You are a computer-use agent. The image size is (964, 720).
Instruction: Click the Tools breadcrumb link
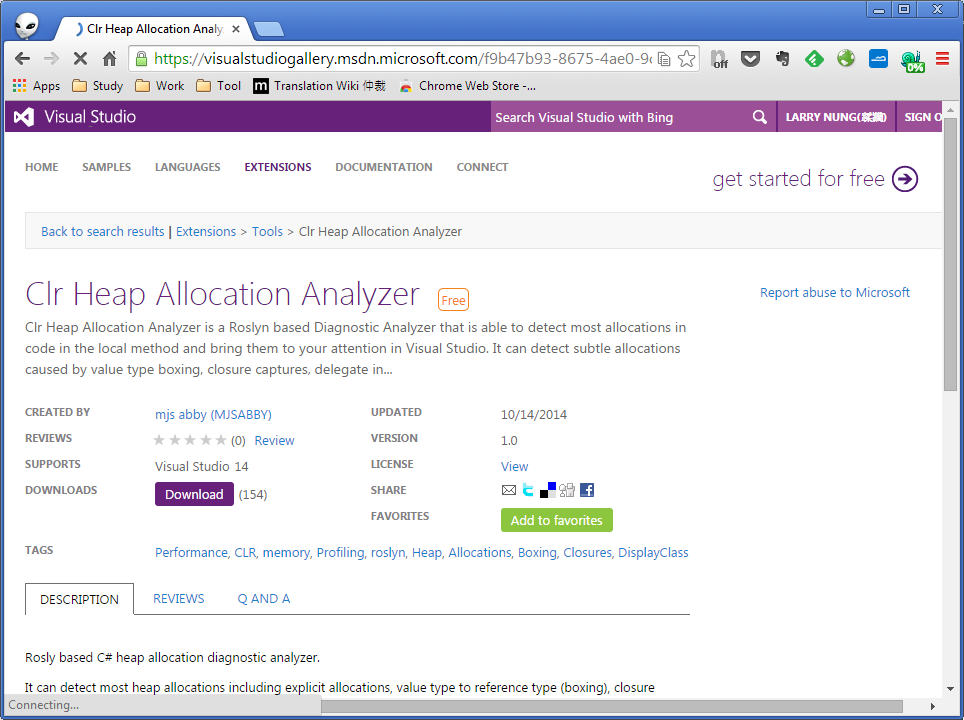[267, 231]
